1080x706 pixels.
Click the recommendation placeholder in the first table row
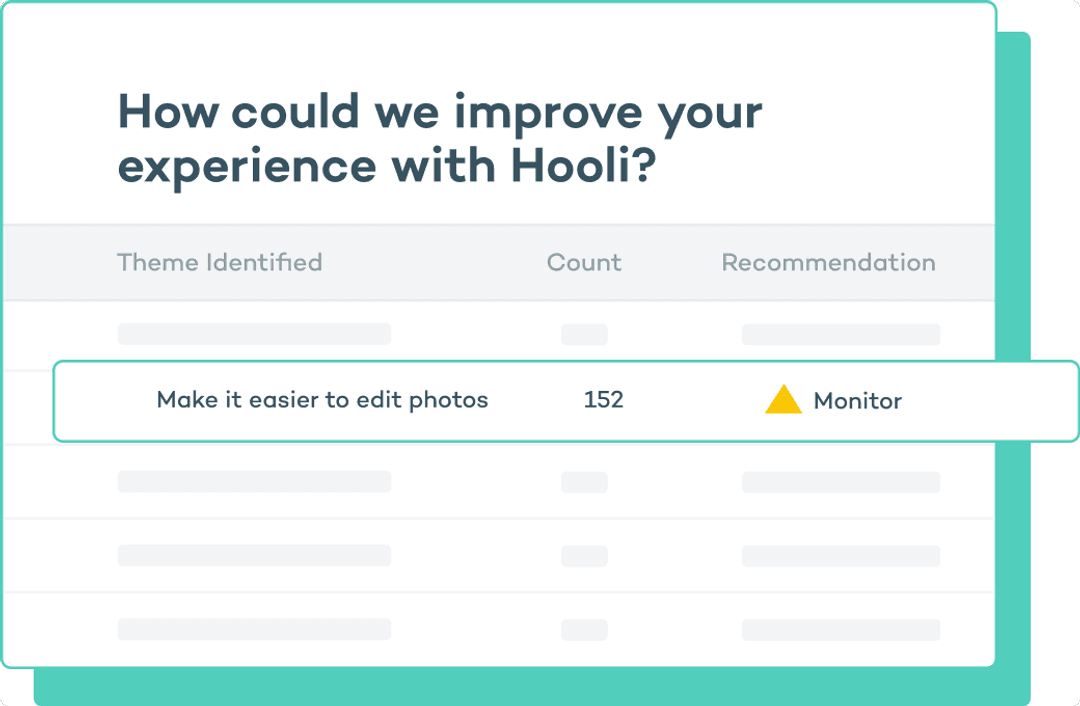coord(841,335)
